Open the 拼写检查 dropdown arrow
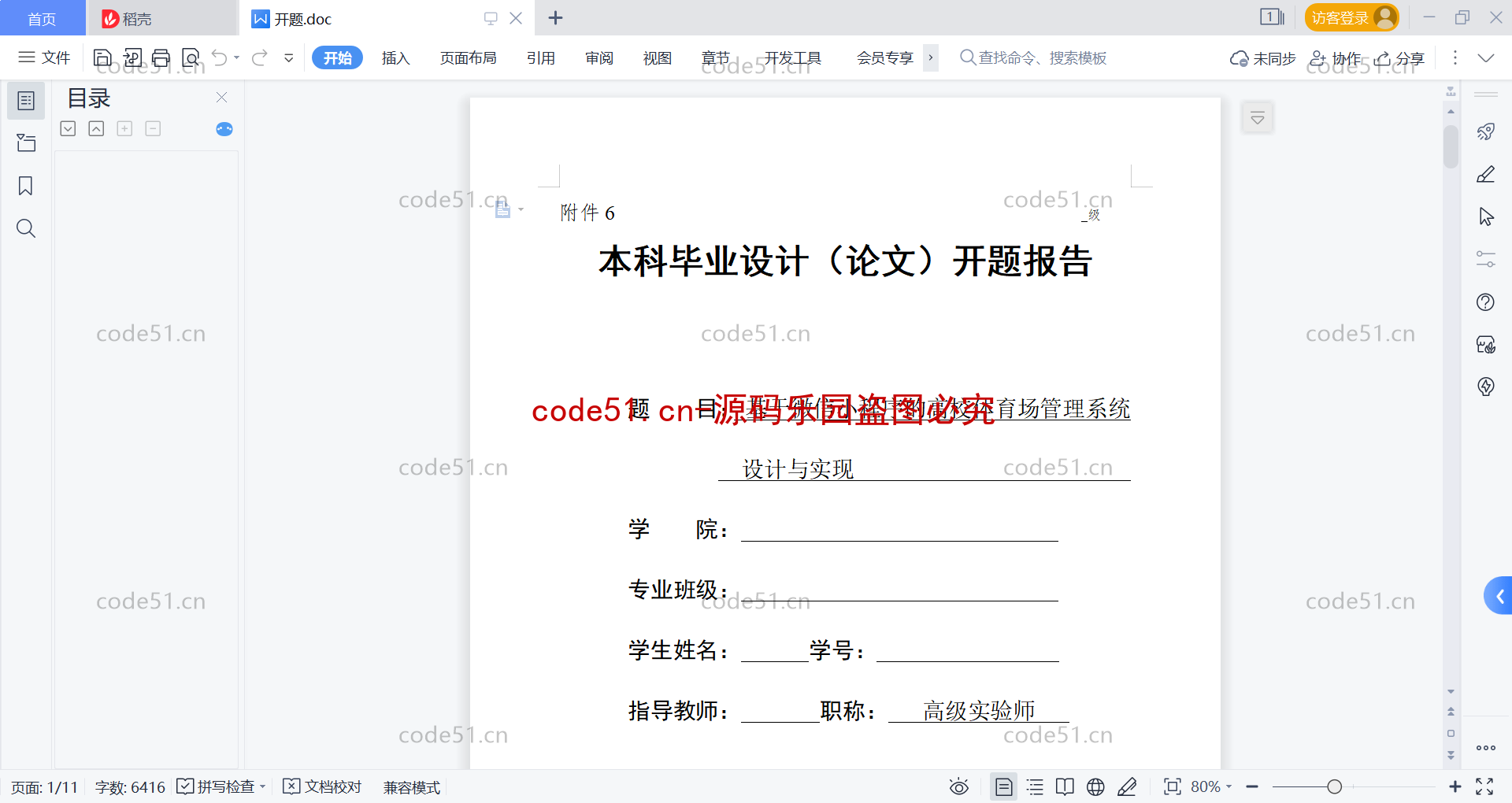The width and height of the screenshot is (1512, 803). click(263, 786)
